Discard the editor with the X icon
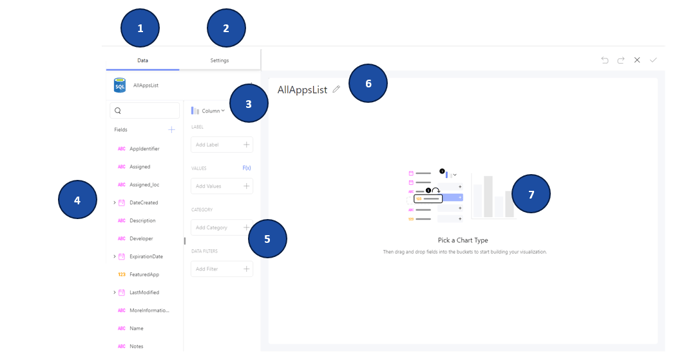 pos(637,60)
